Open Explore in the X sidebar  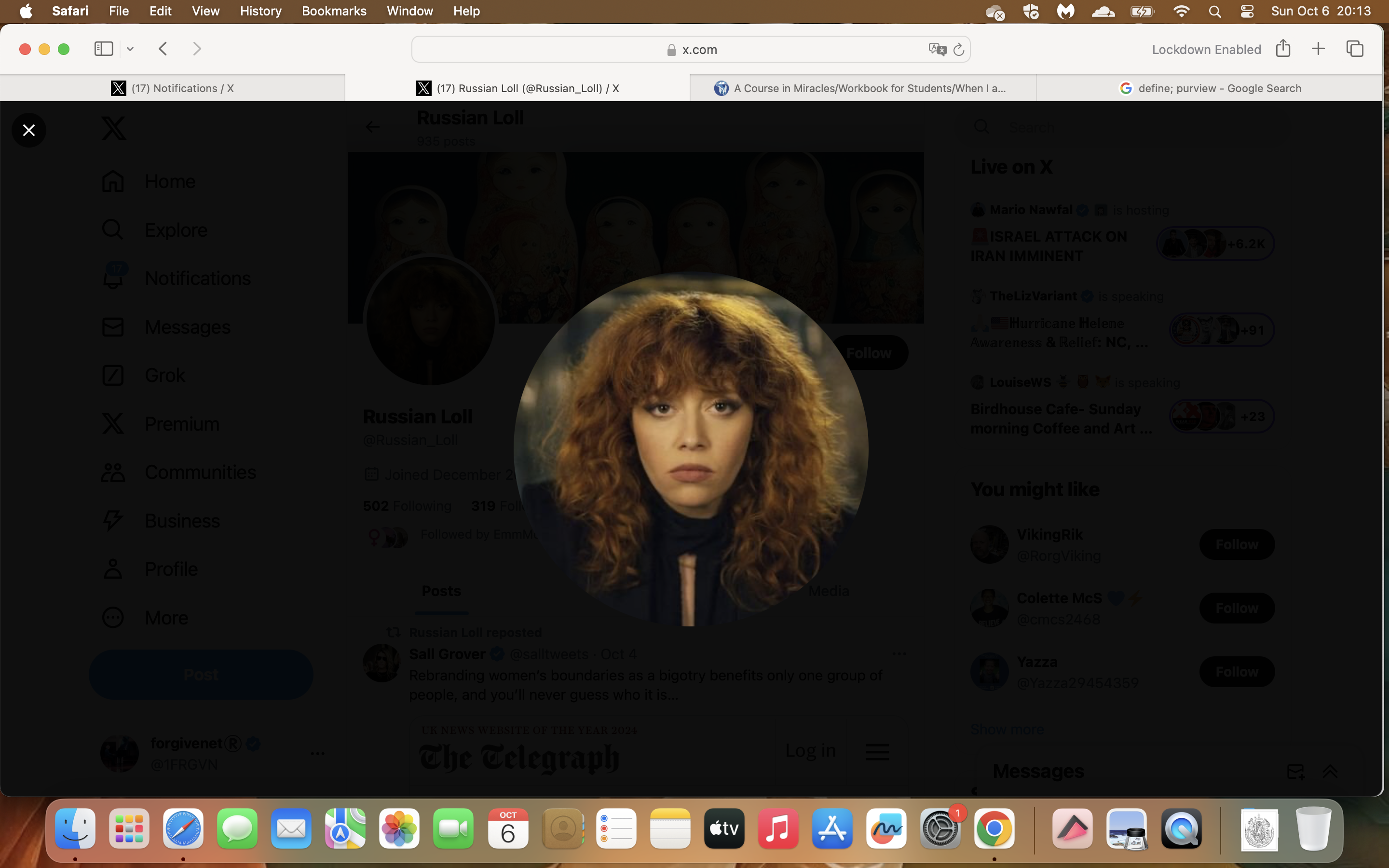154,230
